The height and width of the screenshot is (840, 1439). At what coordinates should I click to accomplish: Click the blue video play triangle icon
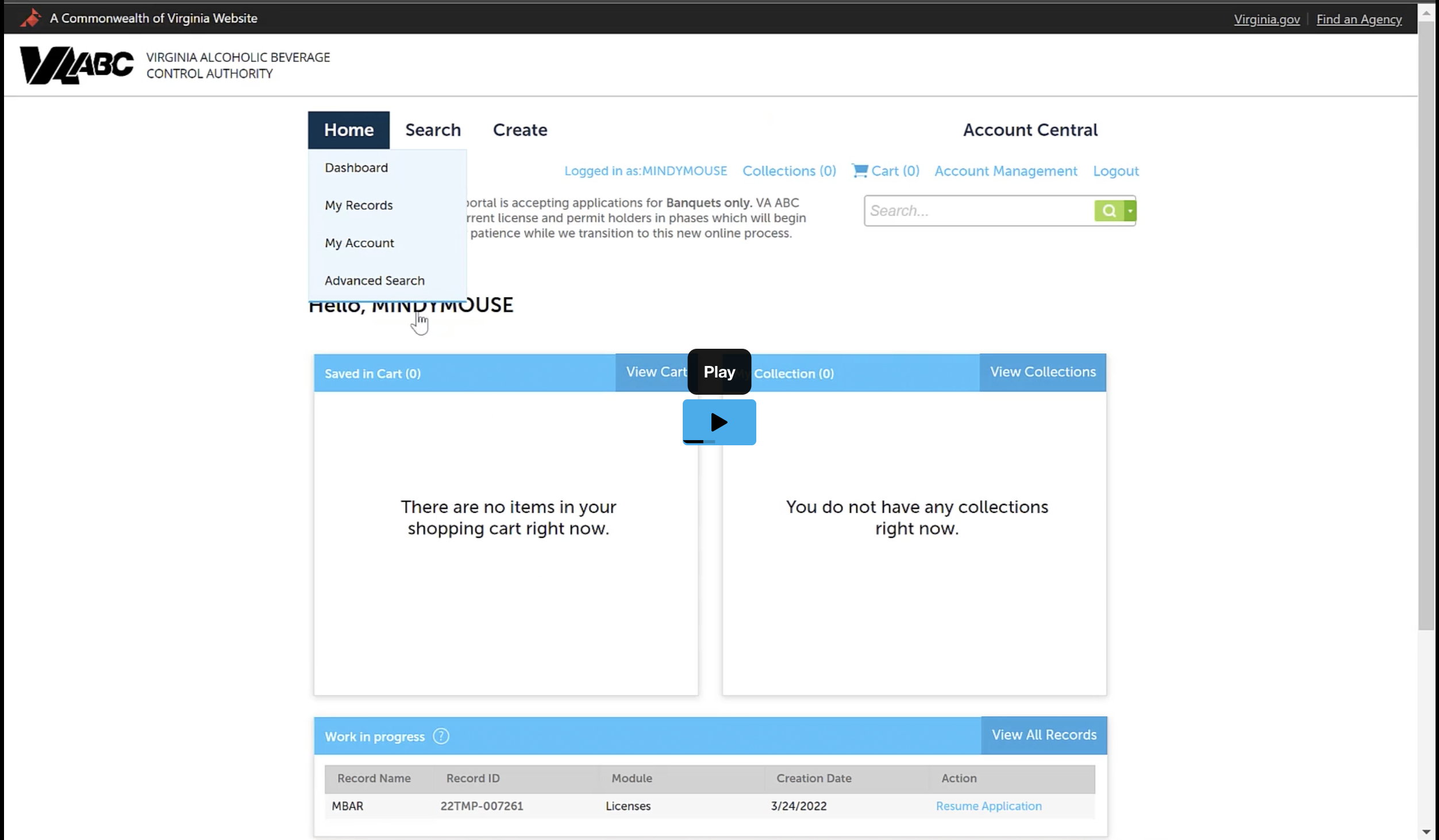(719, 422)
